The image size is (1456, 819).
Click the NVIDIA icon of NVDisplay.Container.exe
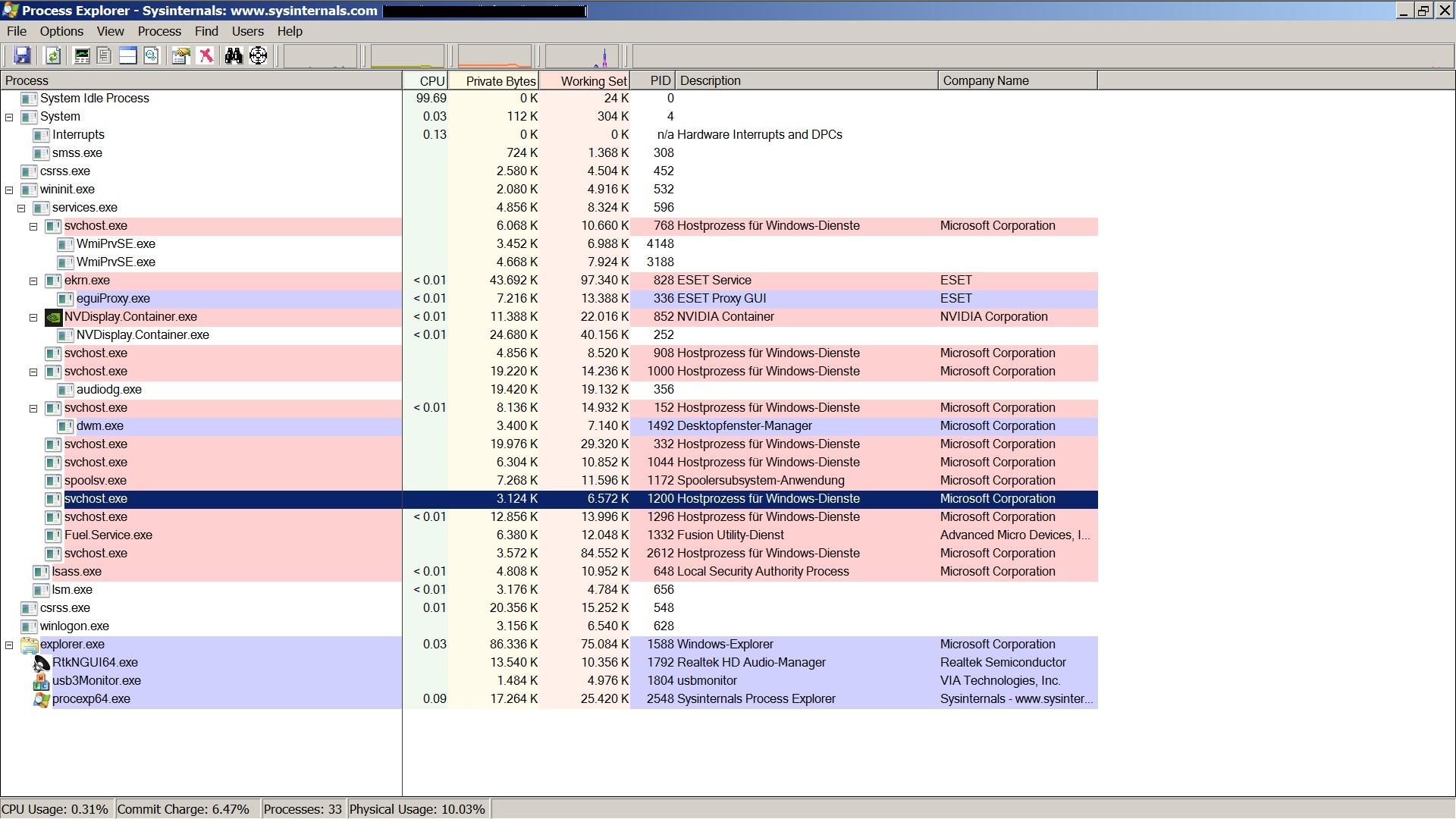[53, 317]
